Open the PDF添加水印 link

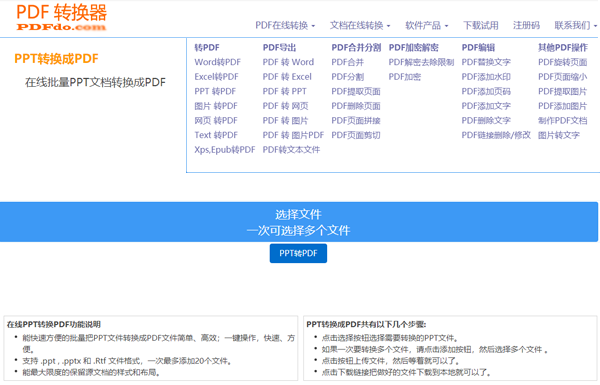pyautogui.click(x=486, y=77)
